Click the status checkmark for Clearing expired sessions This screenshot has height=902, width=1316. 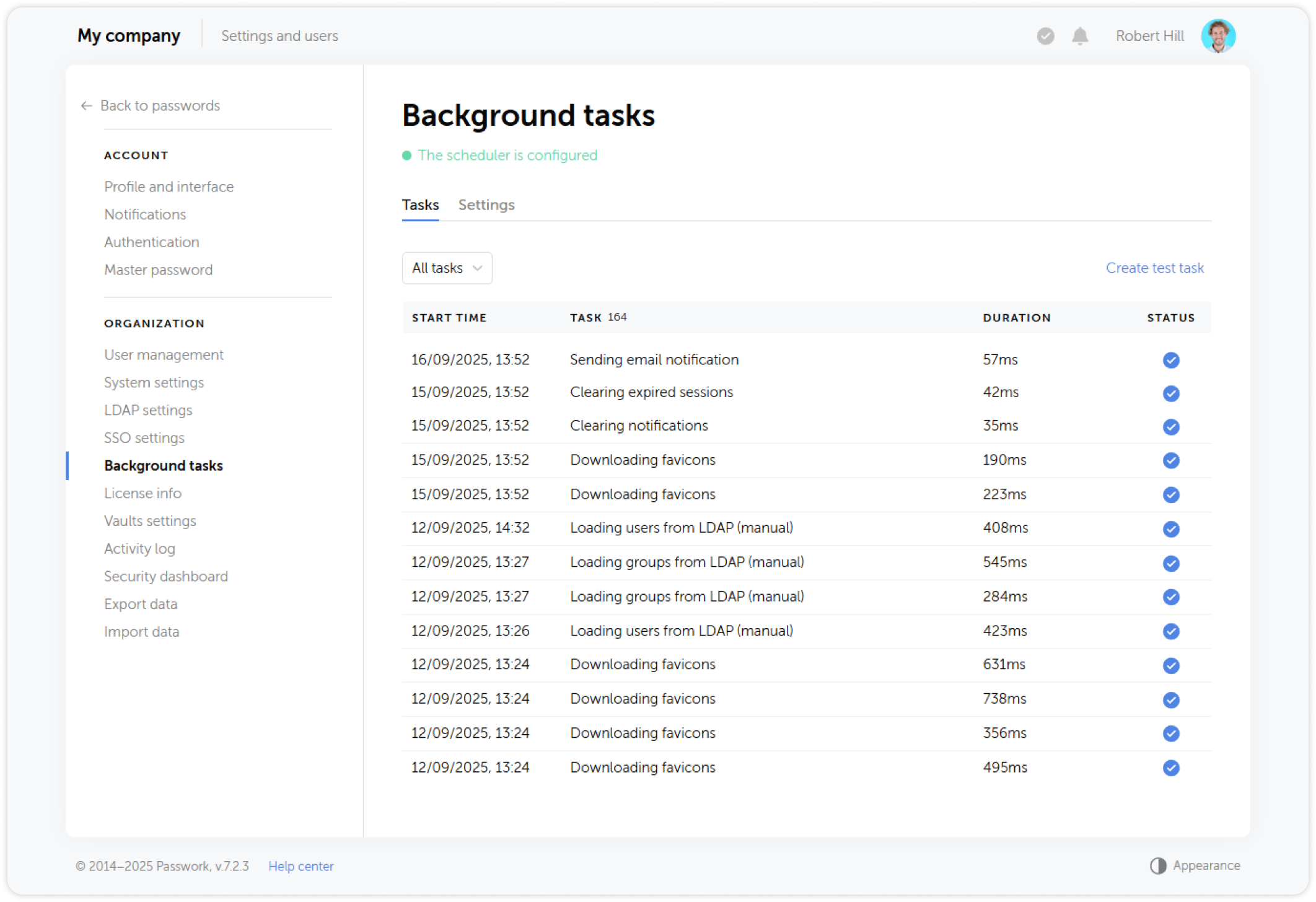(1171, 393)
